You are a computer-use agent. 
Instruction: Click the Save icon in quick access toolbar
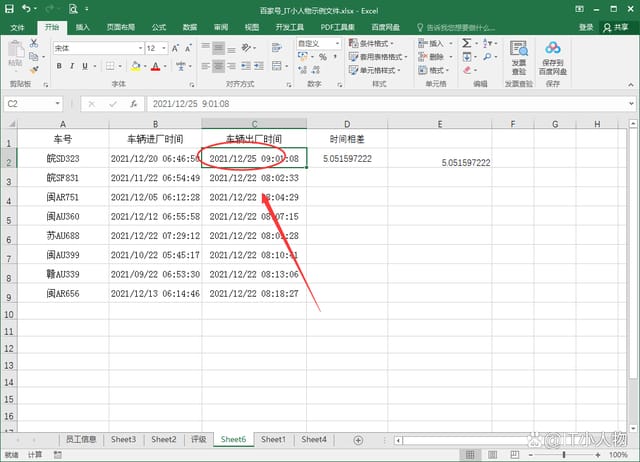tap(9, 10)
